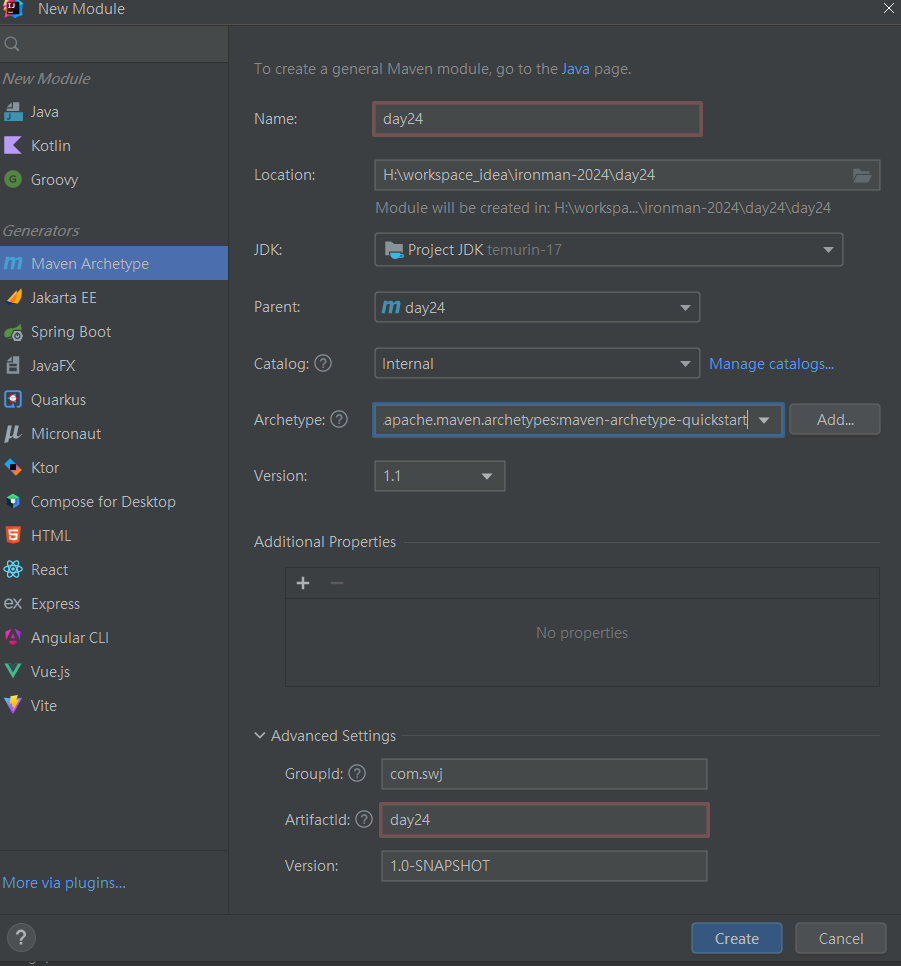Click the Add... archetype button
Viewport: 901px width, 966px height.
coord(834,420)
